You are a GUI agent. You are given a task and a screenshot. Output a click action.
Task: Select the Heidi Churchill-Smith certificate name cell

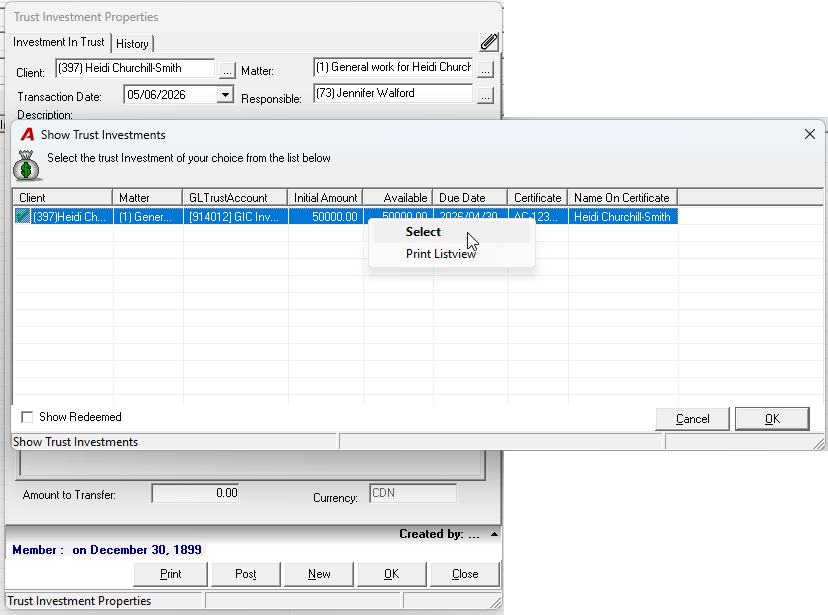coord(623,216)
